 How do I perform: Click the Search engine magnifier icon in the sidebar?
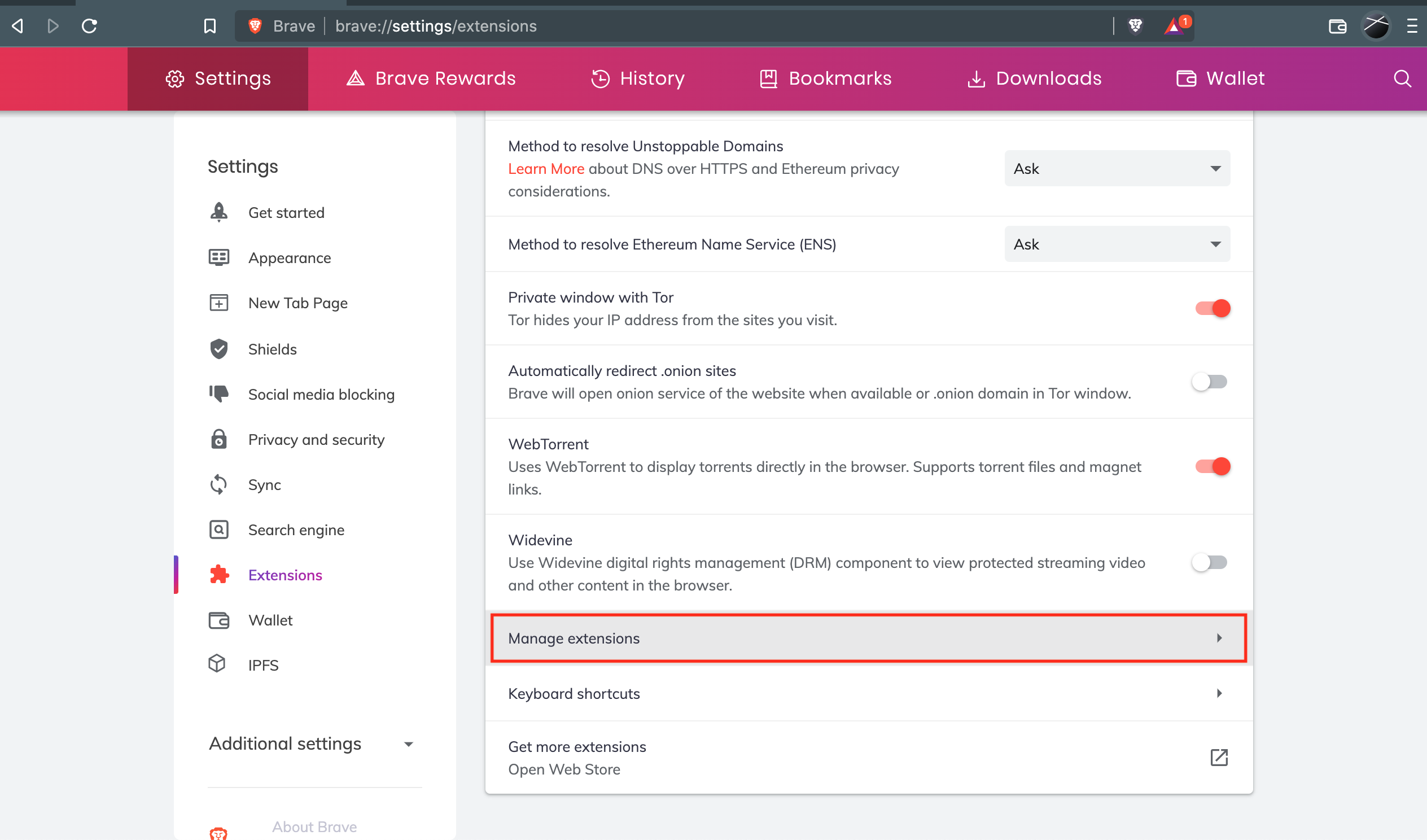pos(218,530)
